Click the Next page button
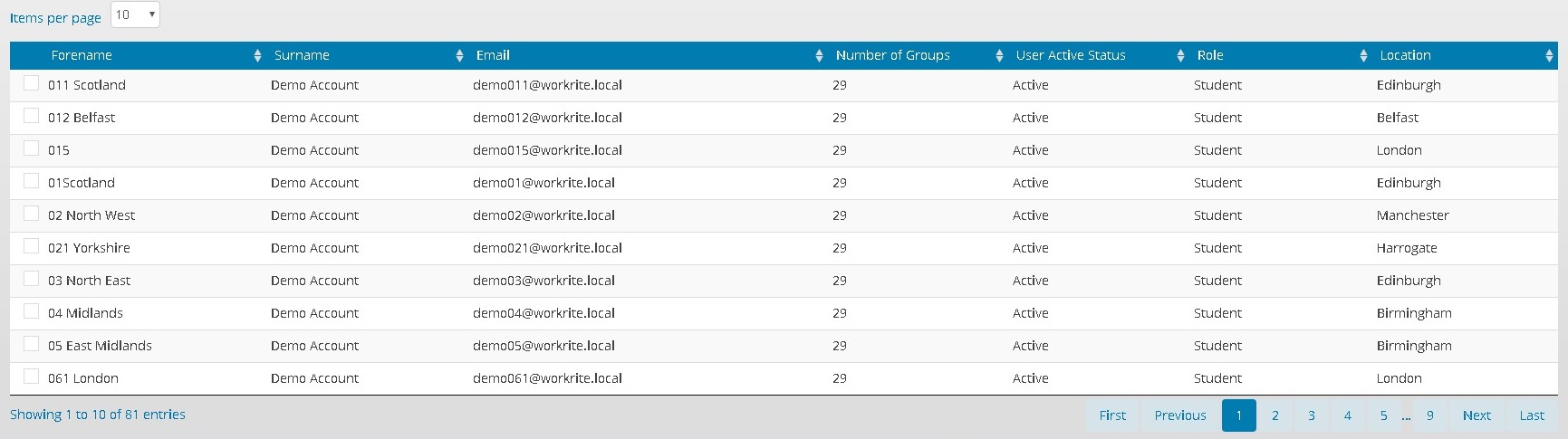 pyautogui.click(x=1477, y=415)
